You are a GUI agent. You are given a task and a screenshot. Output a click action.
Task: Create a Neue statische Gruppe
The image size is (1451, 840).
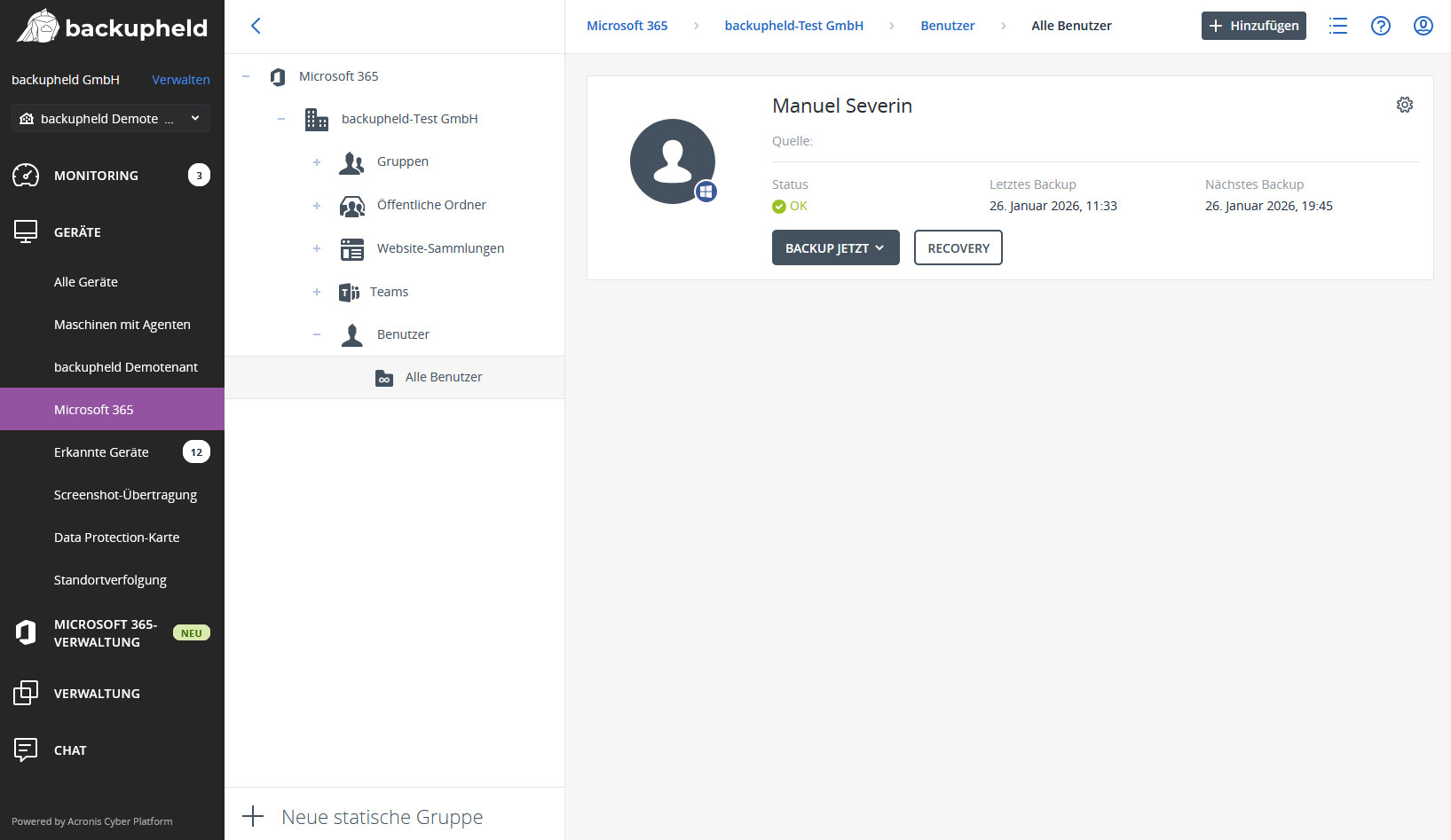click(381, 816)
